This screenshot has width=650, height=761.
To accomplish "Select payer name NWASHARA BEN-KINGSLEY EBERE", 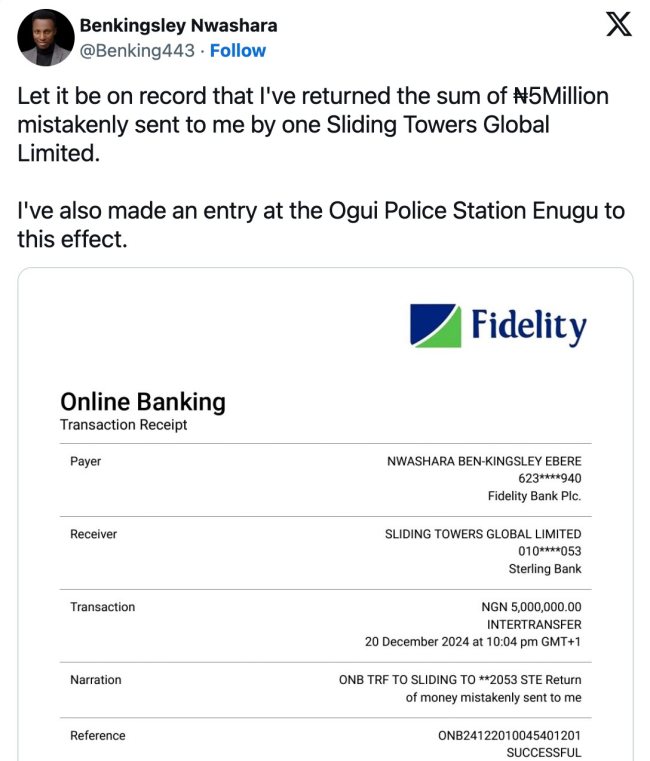I will click(484, 462).
